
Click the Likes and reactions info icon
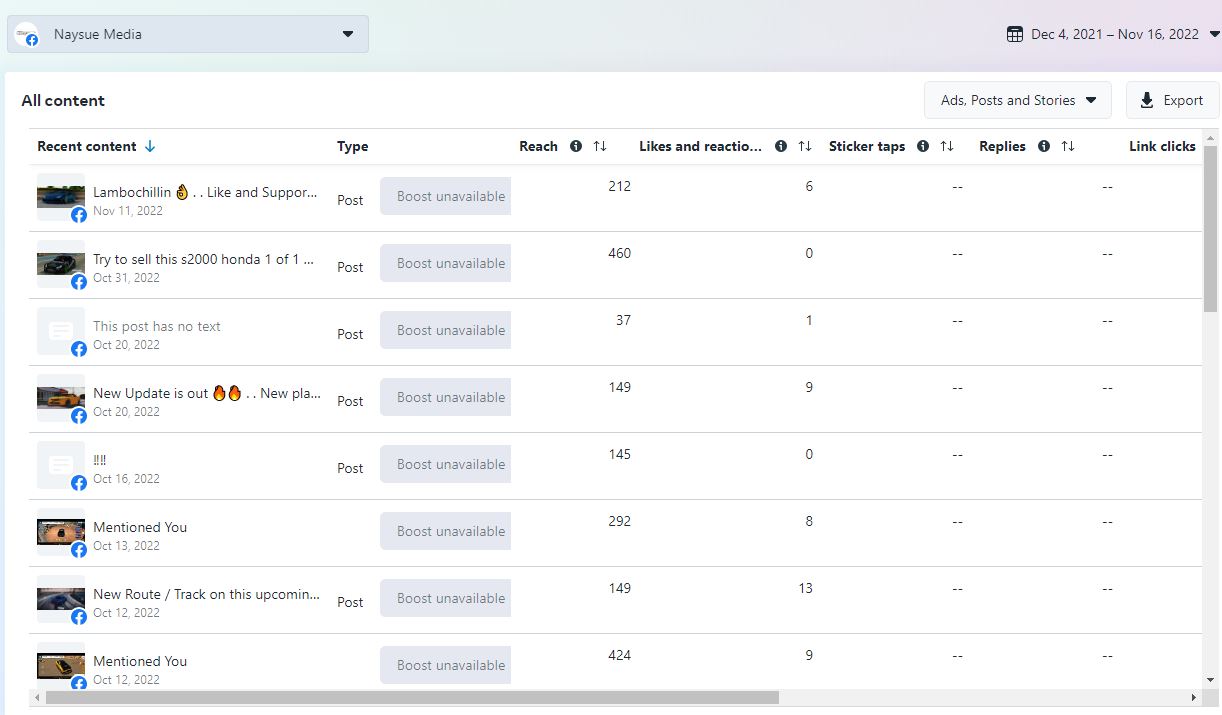(781, 146)
